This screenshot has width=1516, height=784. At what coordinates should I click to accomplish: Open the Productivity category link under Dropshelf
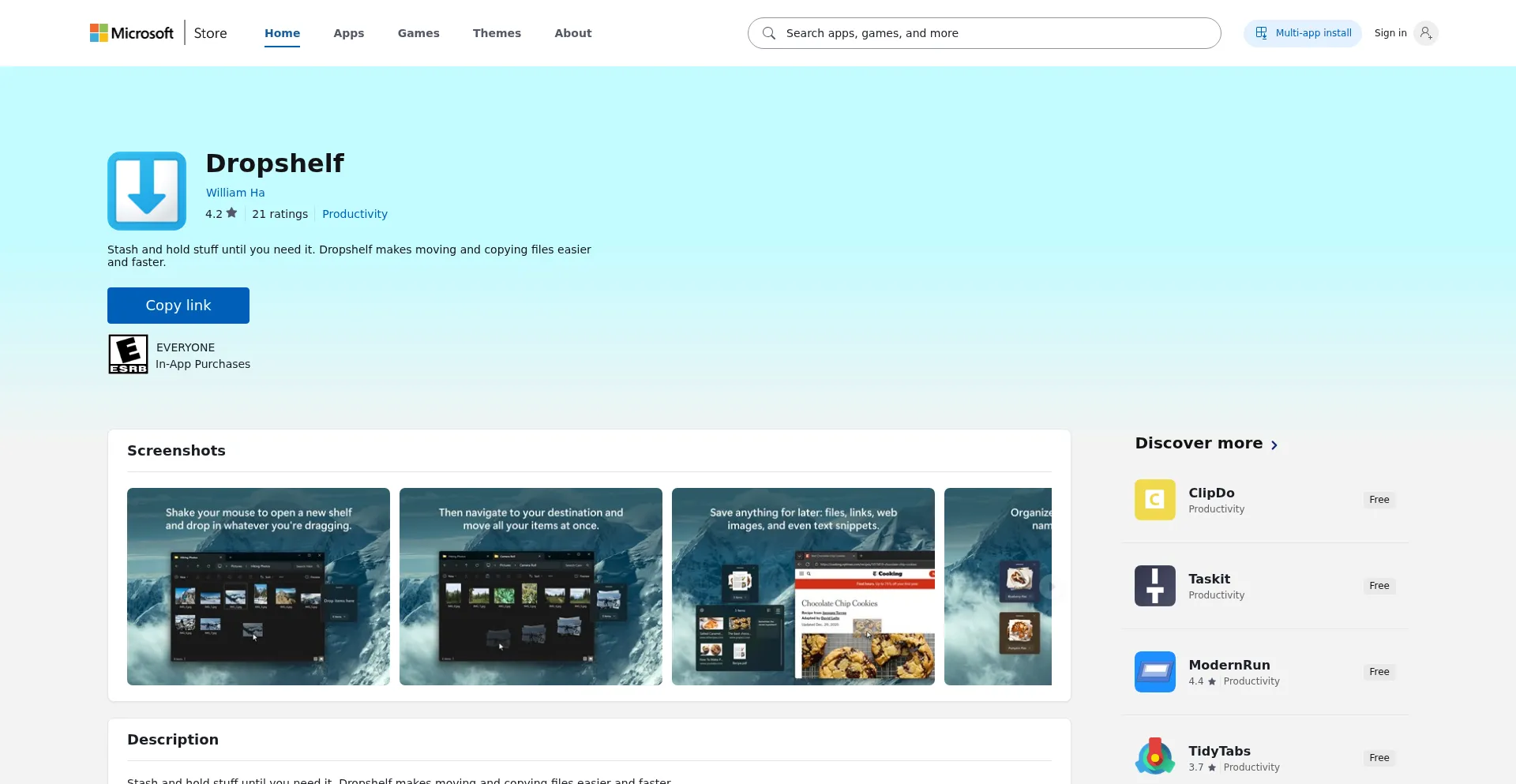click(x=355, y=214)
